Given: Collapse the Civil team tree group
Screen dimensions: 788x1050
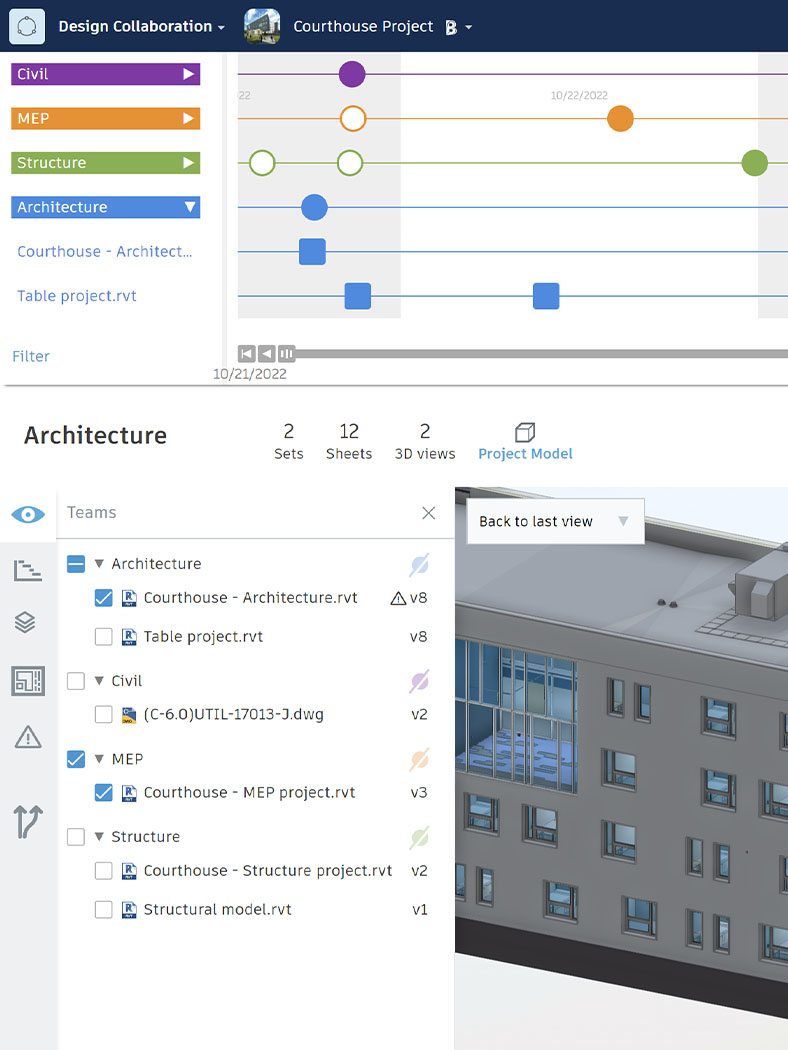Looking at the screenshot, I should [x=99, y=681].
